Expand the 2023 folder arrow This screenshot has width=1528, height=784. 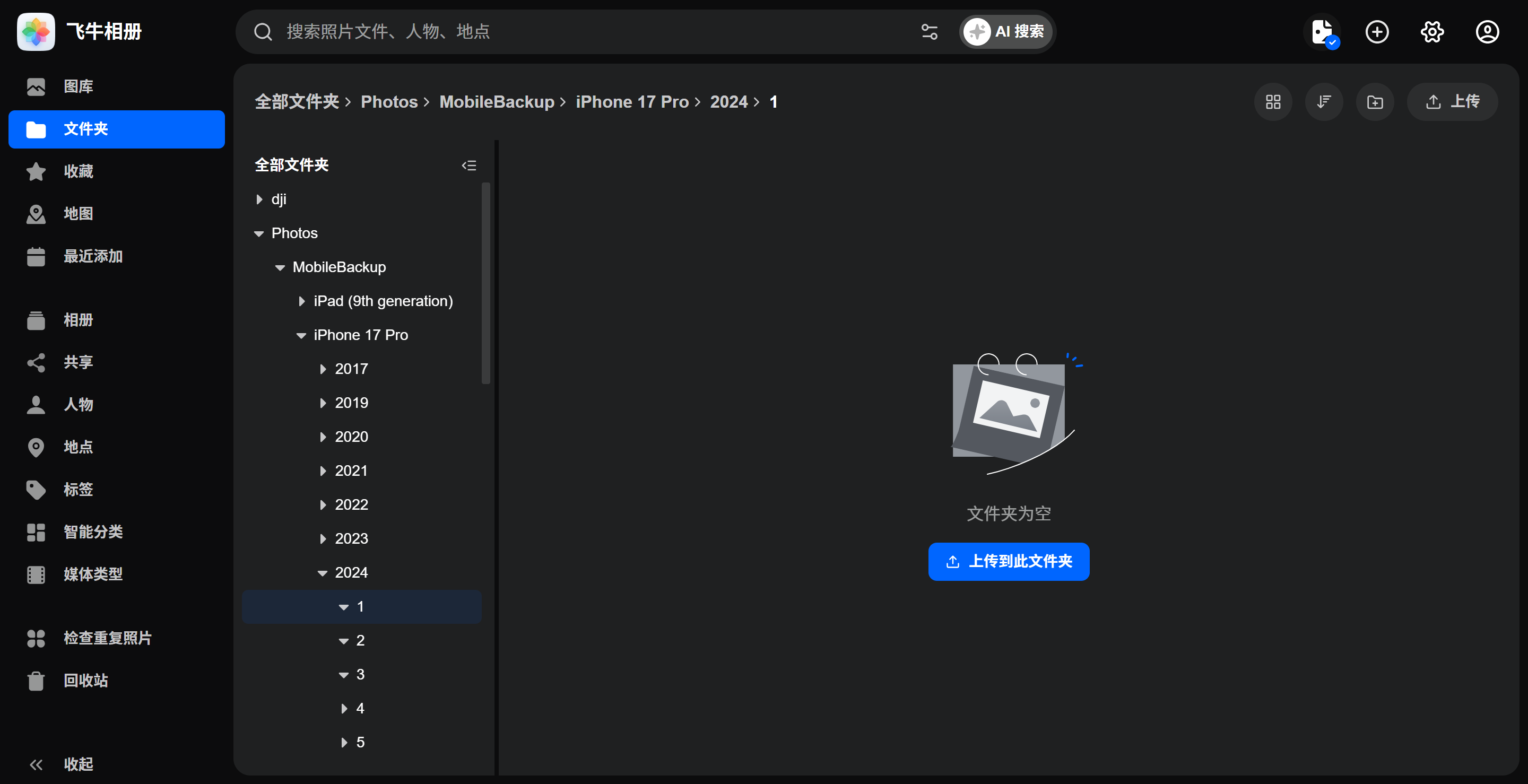click(x=323, y=539)
